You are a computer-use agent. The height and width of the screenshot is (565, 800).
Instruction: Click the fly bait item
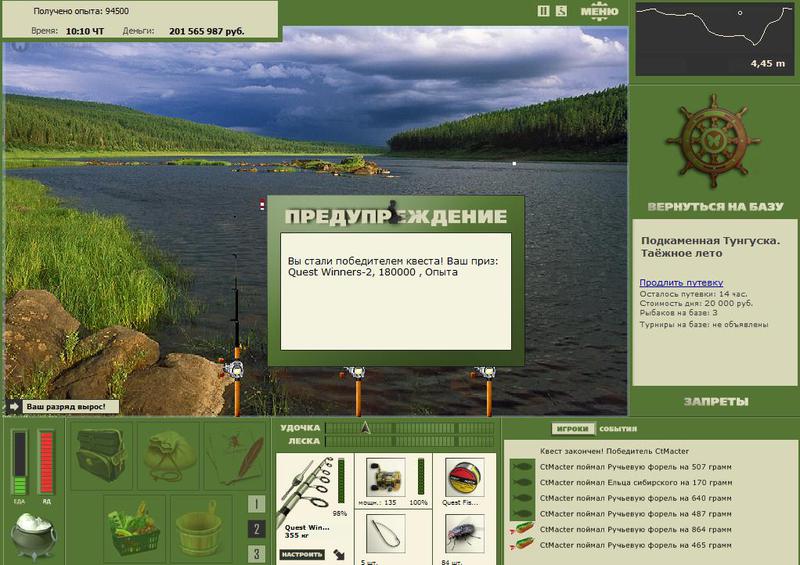coord(464,534)
